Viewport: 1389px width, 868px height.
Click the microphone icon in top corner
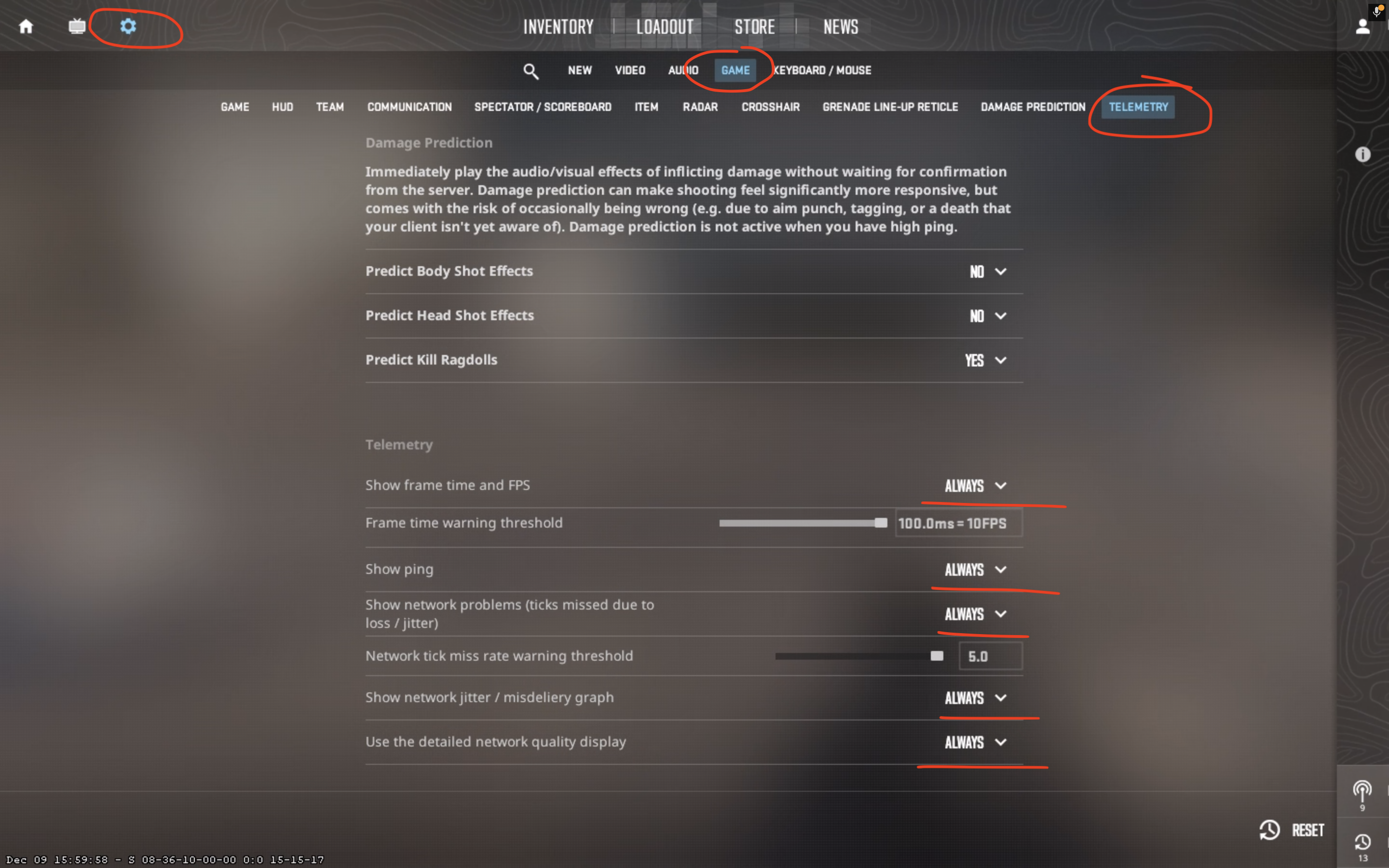point(1377,12)
